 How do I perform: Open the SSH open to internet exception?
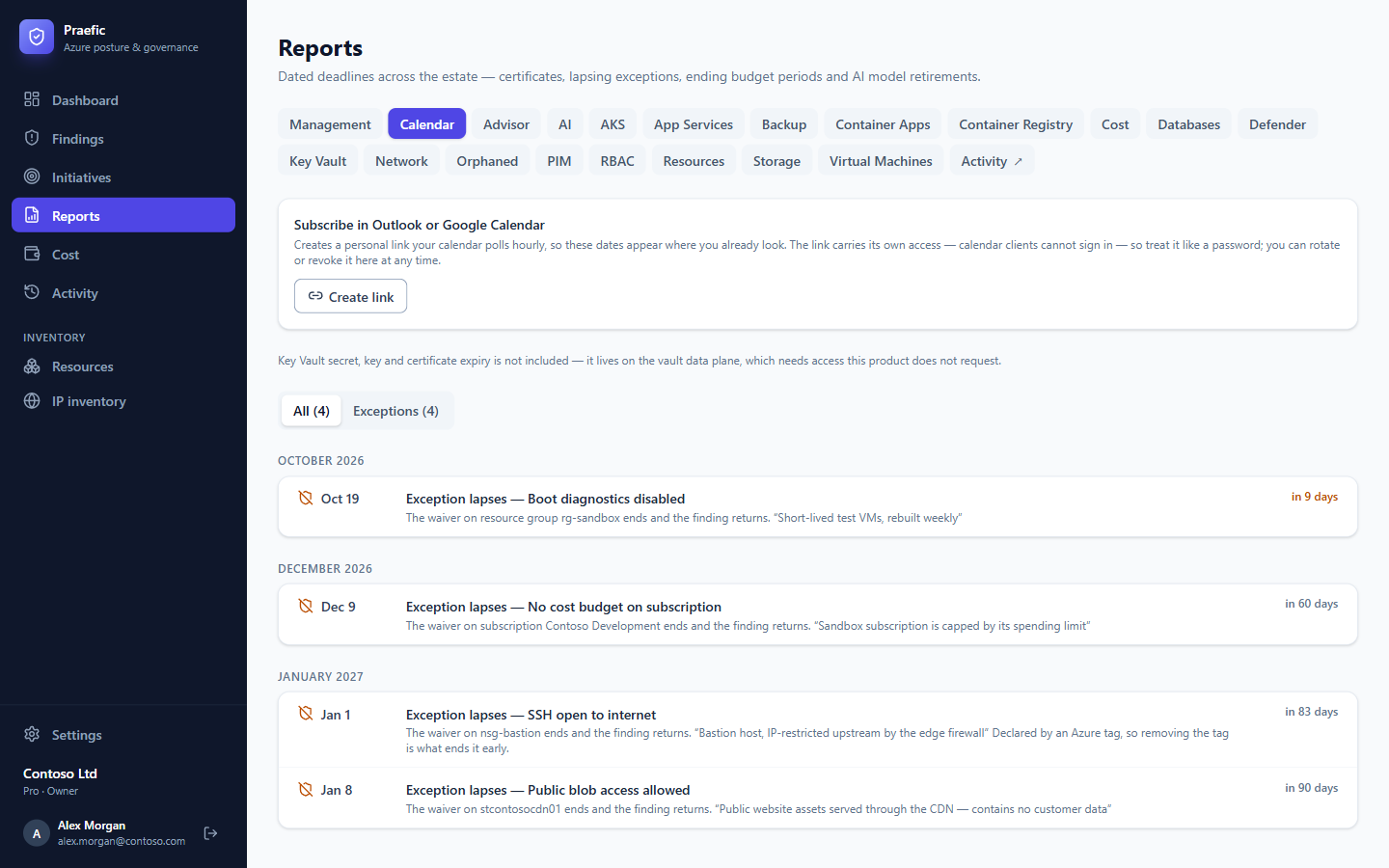point(818,730)
